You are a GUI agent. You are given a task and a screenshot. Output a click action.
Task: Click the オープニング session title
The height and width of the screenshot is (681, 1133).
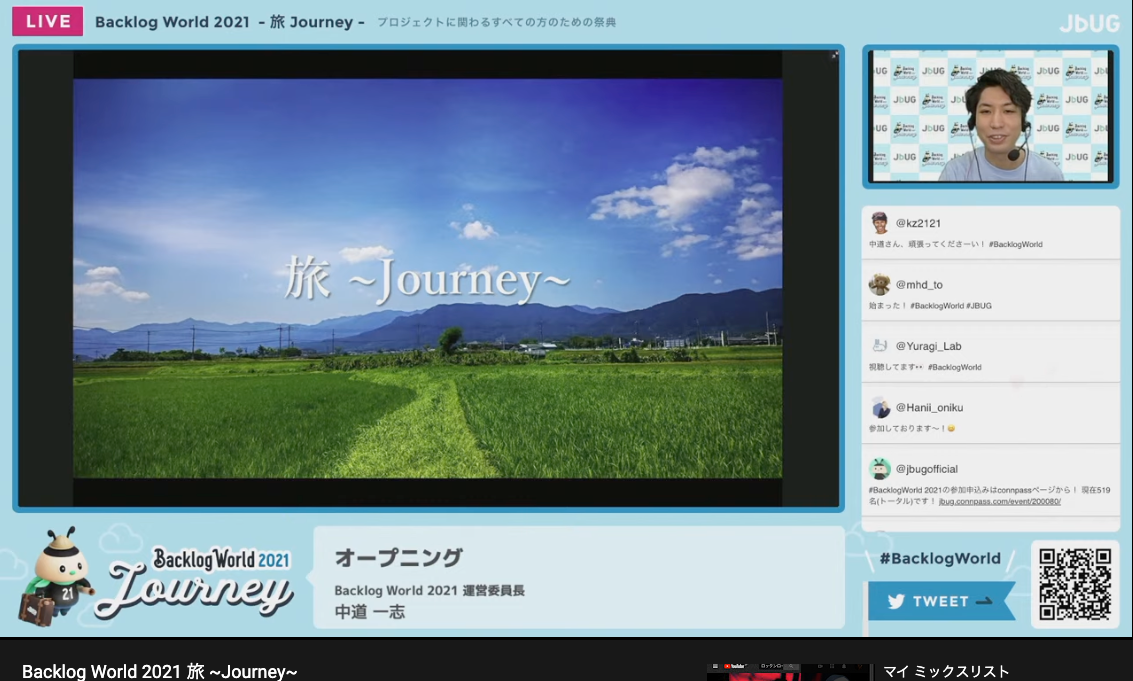pyautogui.click(x=398, y=557)
